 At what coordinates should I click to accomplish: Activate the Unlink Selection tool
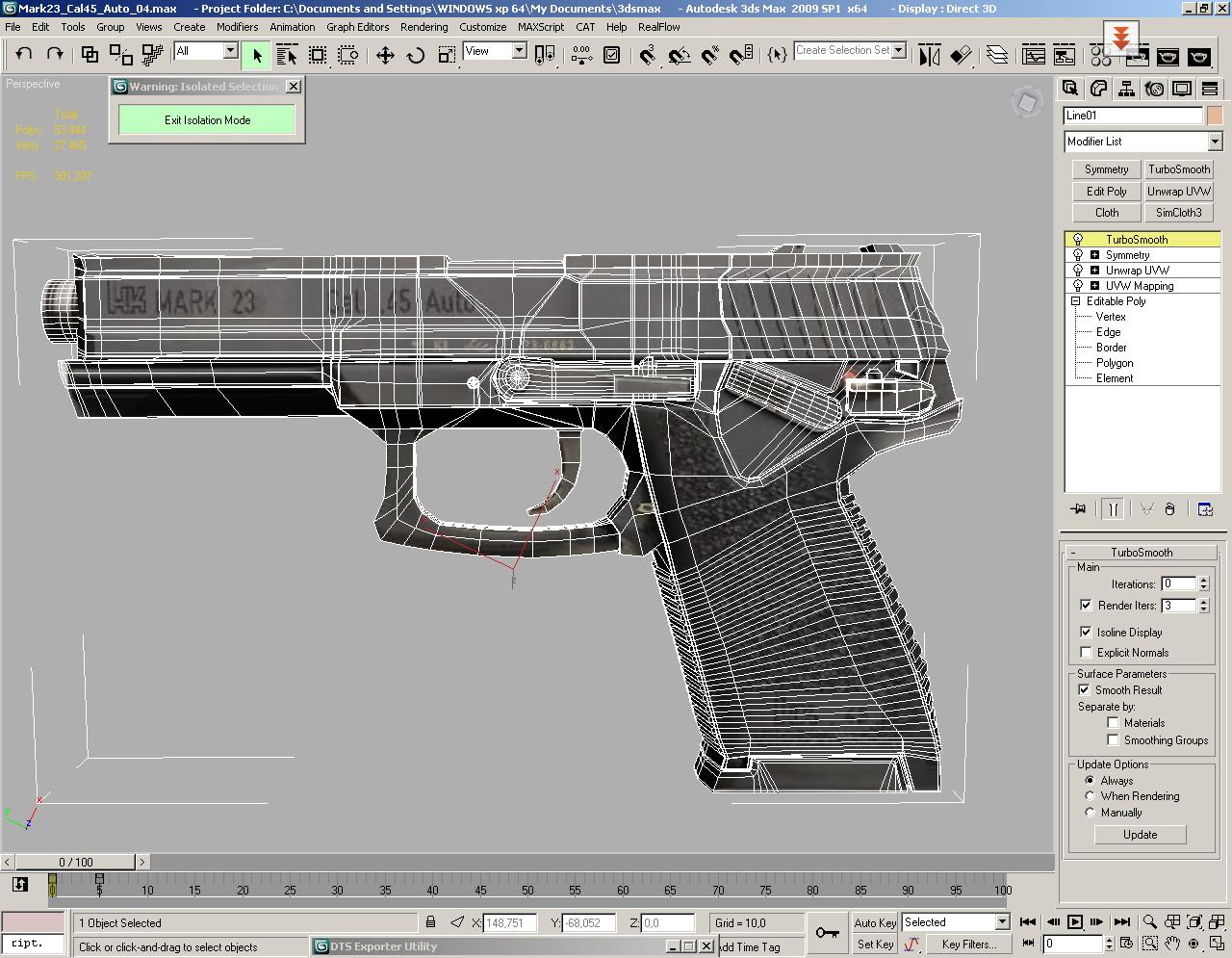[121, 55]
